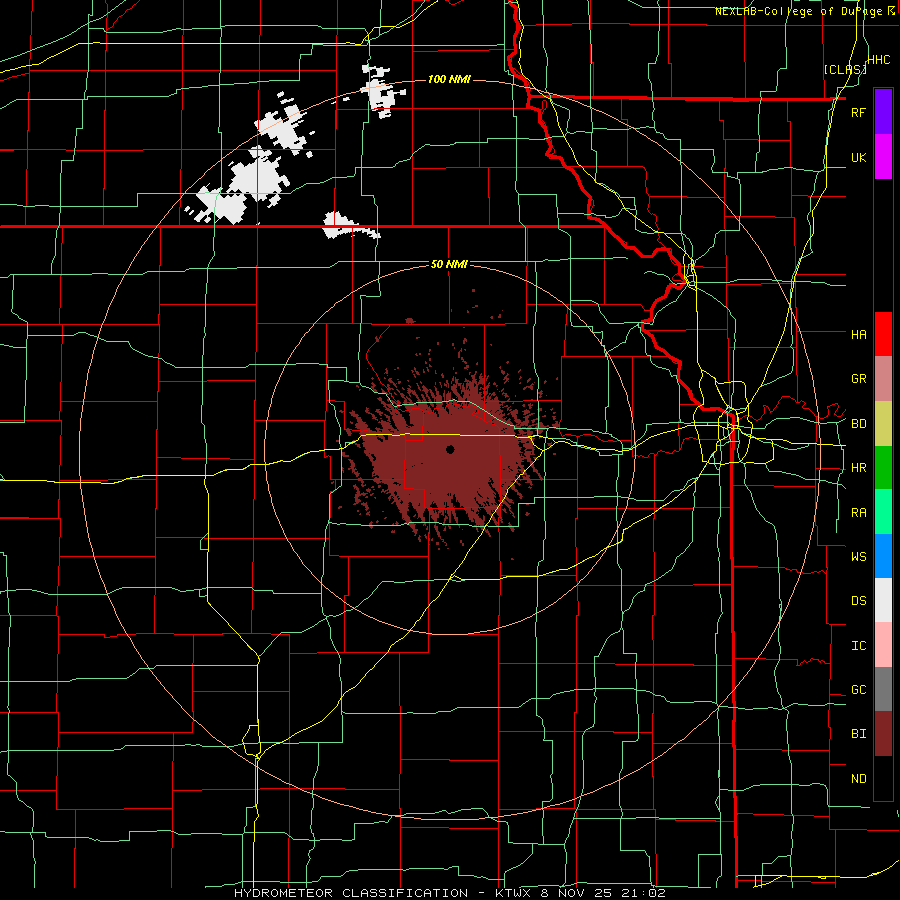
Task: Click the WS blue legend swatch
Action: click(x=883, y=556)
